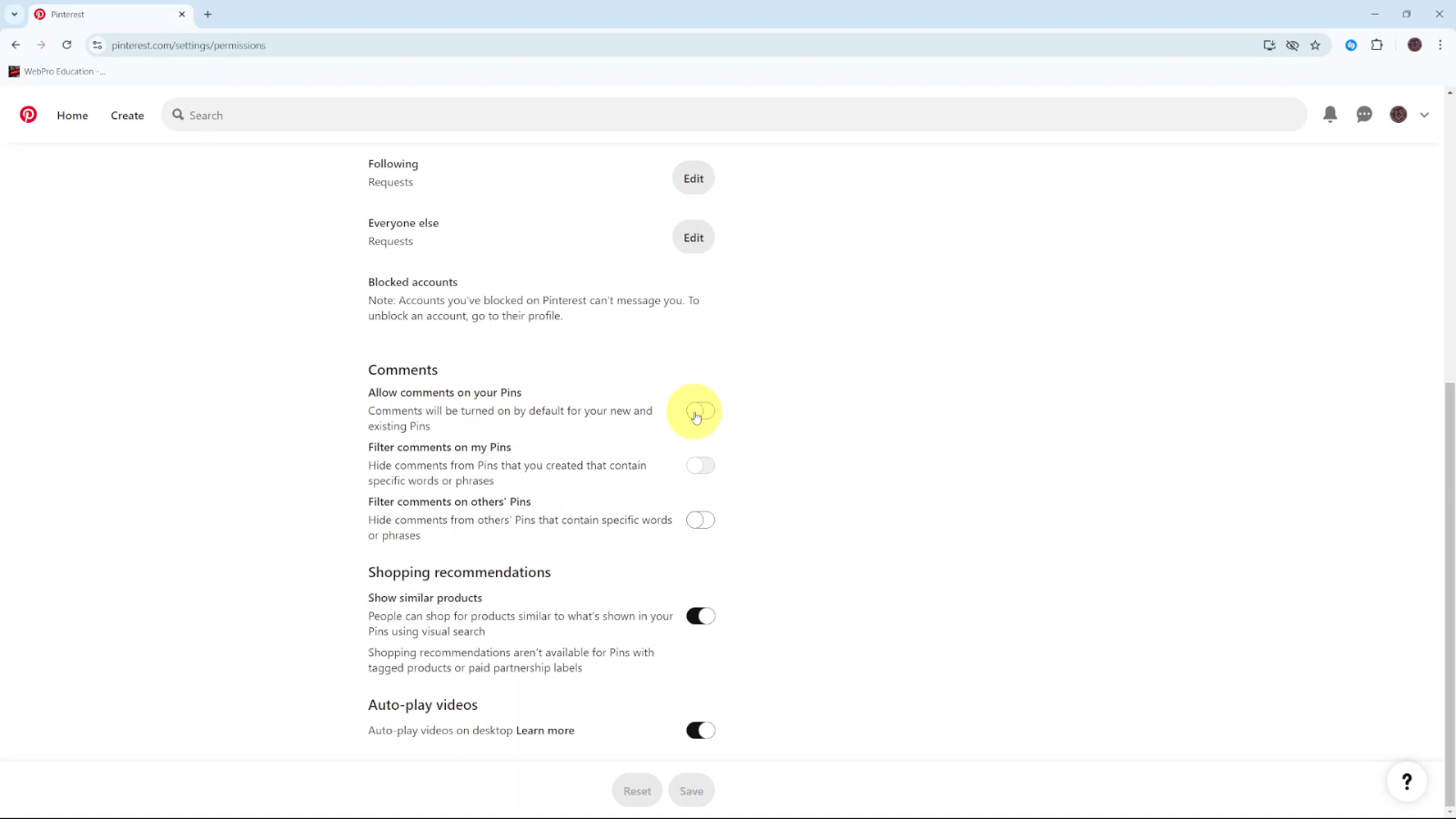The image size is (1456, 819).
Task: Open the Pinterest logo home link
Action: pyautogui.click(x=28, y=115)
